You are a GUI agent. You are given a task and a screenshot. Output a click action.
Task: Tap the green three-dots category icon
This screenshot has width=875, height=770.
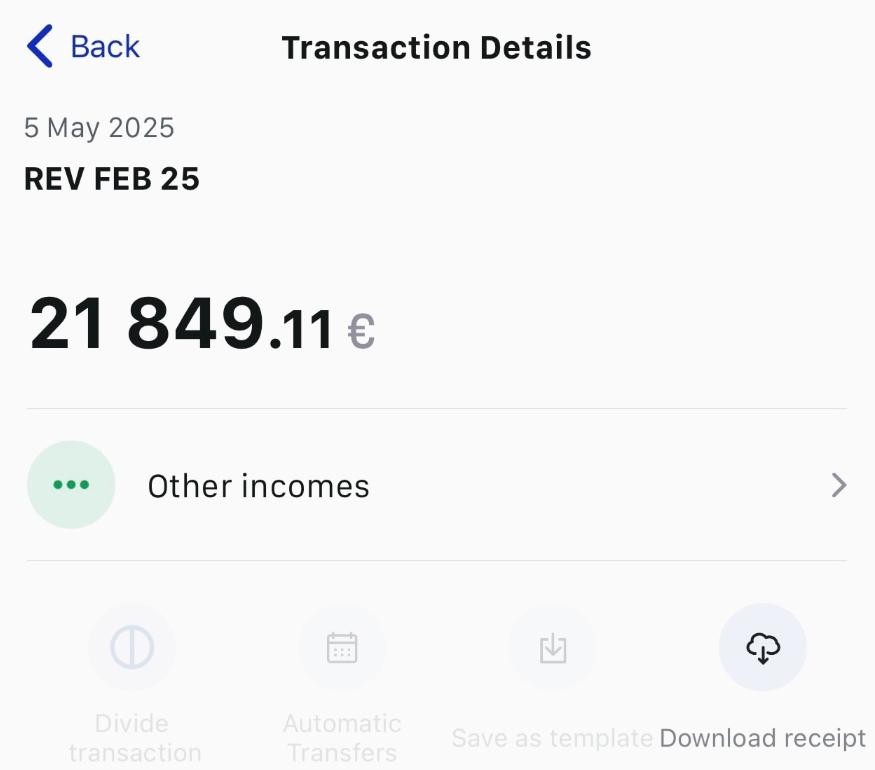71,485
